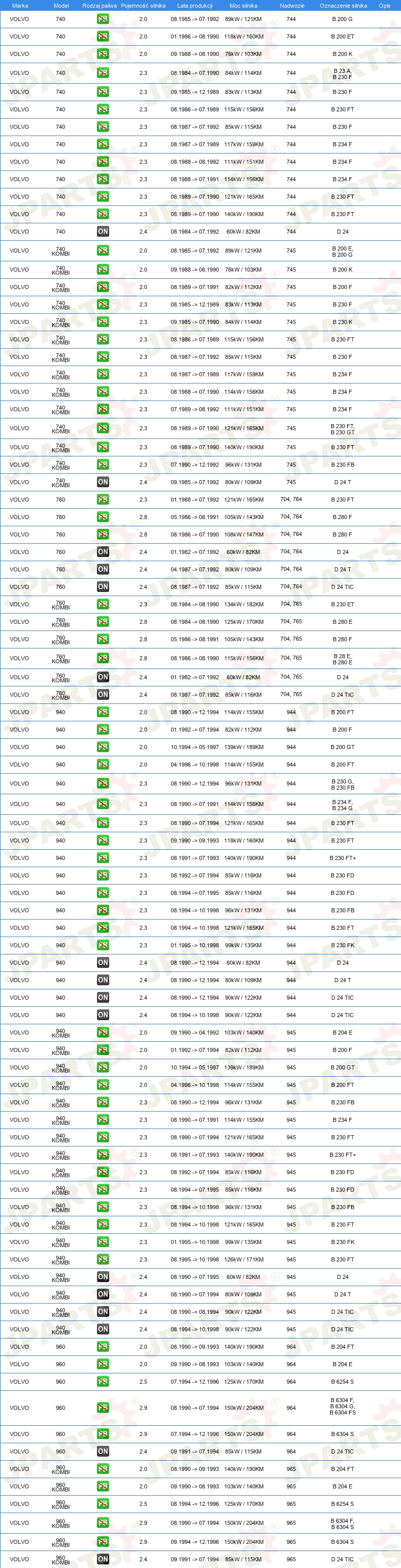Image resolution: width=401 pixels, height=1568 pixels.
Task: Click the Opis column header
Action: pos(385,6)
